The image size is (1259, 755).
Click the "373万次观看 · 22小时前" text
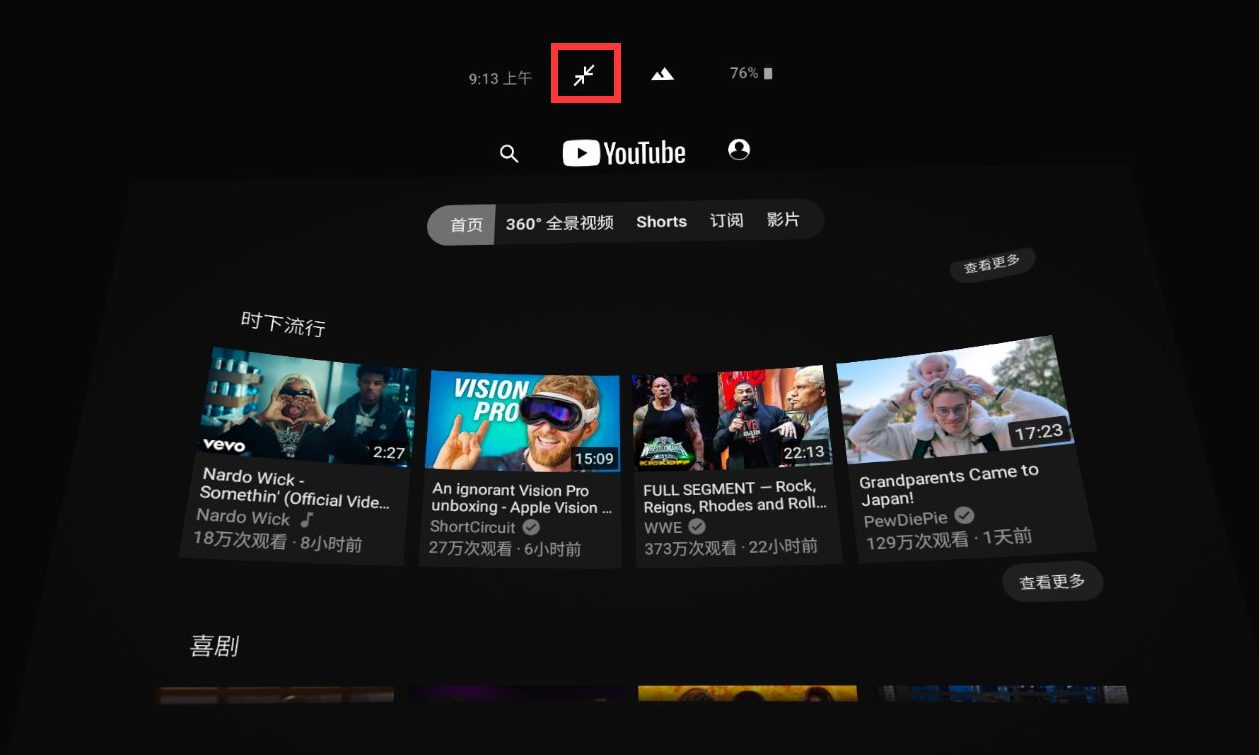730,546
